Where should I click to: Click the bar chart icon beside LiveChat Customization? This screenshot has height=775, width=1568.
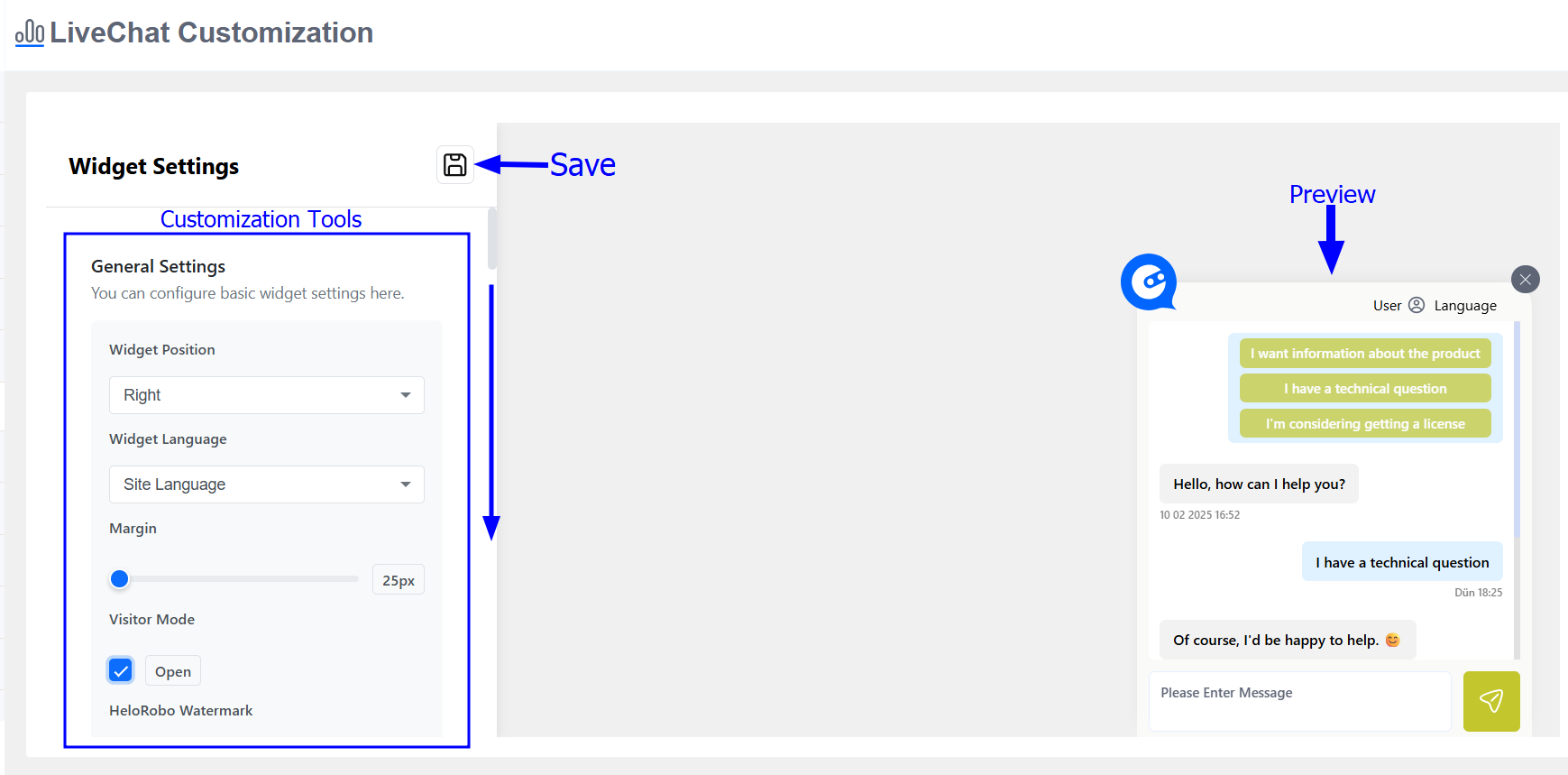[x=30, y=32]
